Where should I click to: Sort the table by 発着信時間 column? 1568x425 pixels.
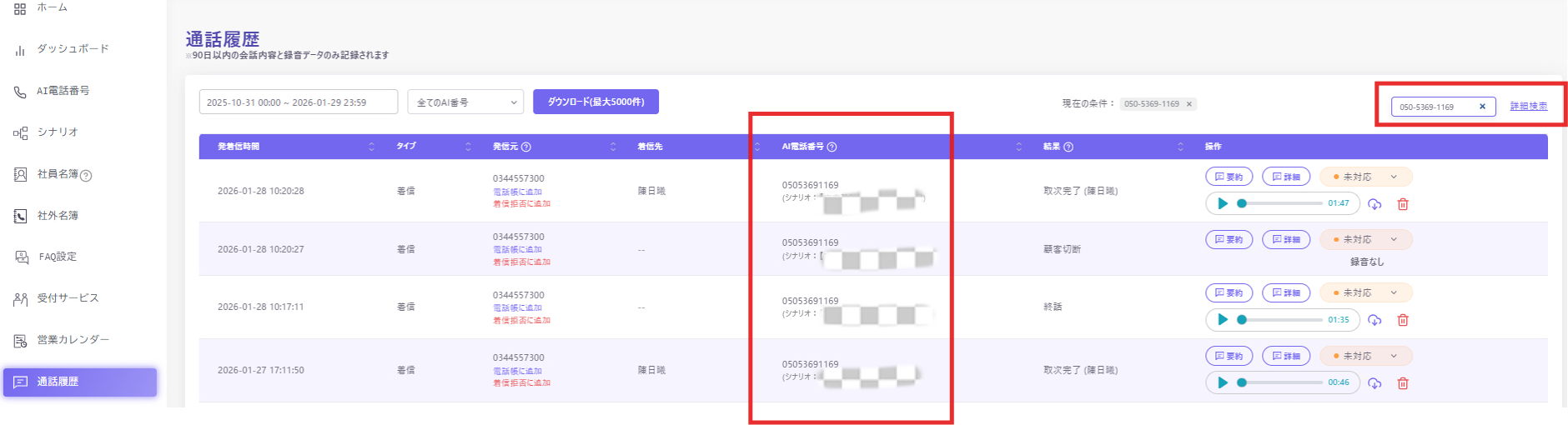coord(371,147)
